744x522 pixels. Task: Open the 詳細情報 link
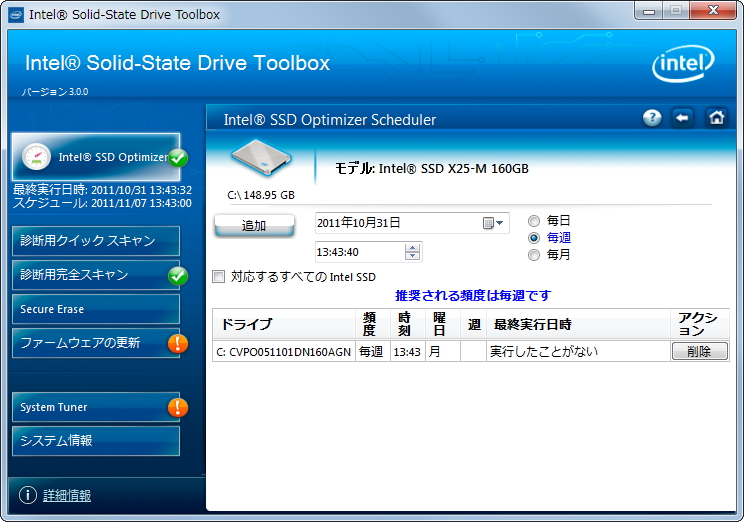pos(67,495)
